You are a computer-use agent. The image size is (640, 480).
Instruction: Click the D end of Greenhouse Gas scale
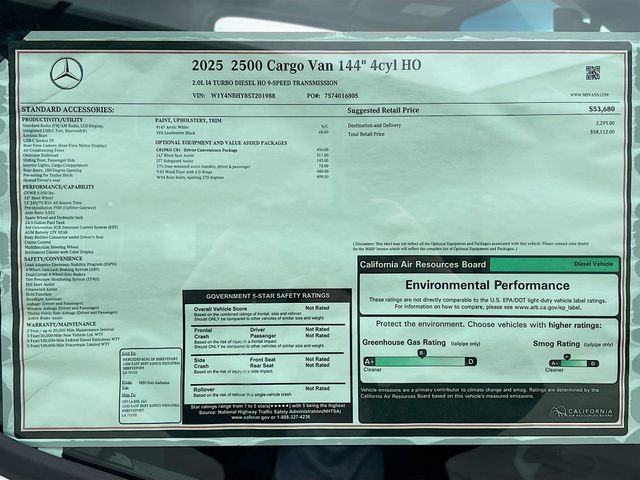point(471,361)
